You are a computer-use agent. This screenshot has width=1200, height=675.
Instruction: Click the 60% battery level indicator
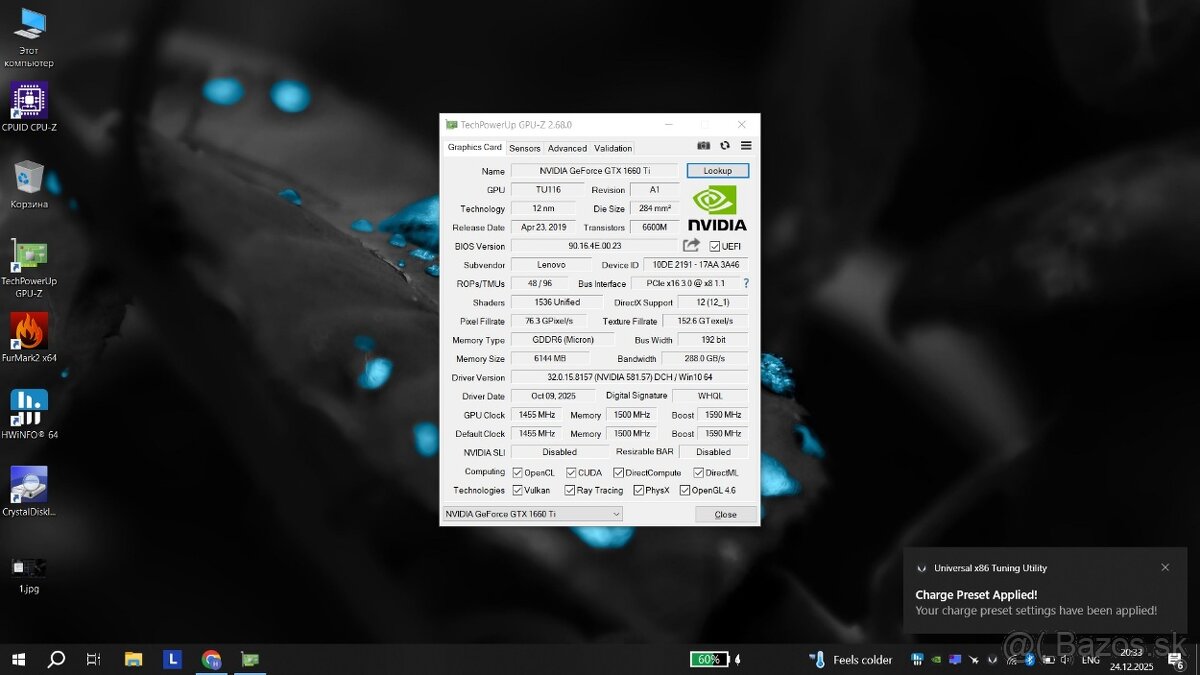point(709,659)
